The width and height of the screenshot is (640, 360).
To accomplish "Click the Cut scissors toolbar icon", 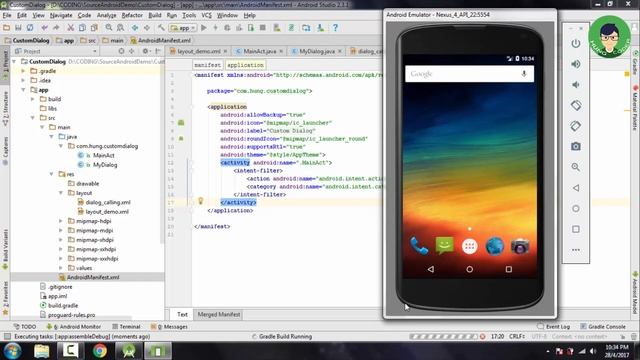I will (x=71, y=28).
